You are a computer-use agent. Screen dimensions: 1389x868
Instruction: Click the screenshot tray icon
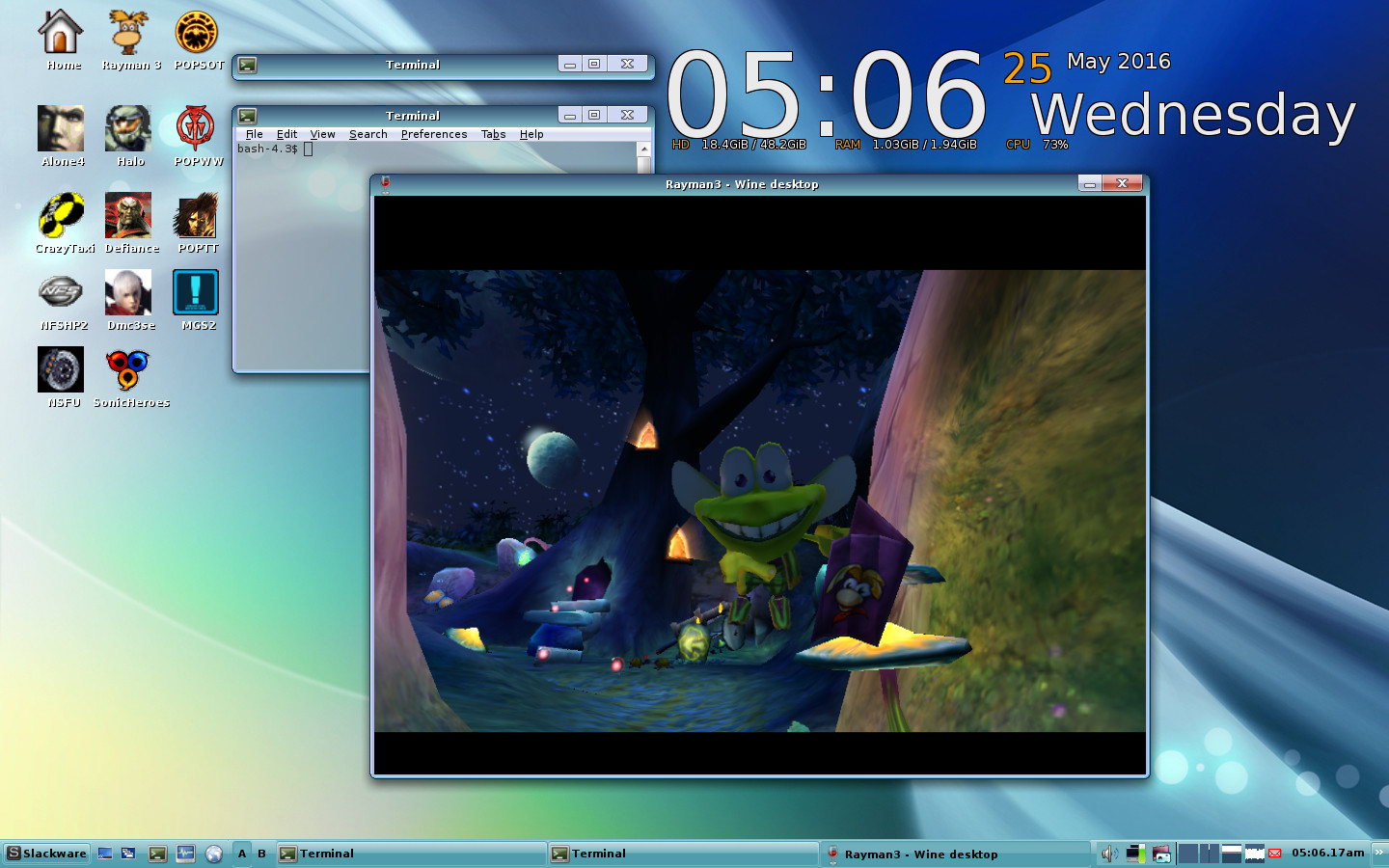[x=1161, y=854]
